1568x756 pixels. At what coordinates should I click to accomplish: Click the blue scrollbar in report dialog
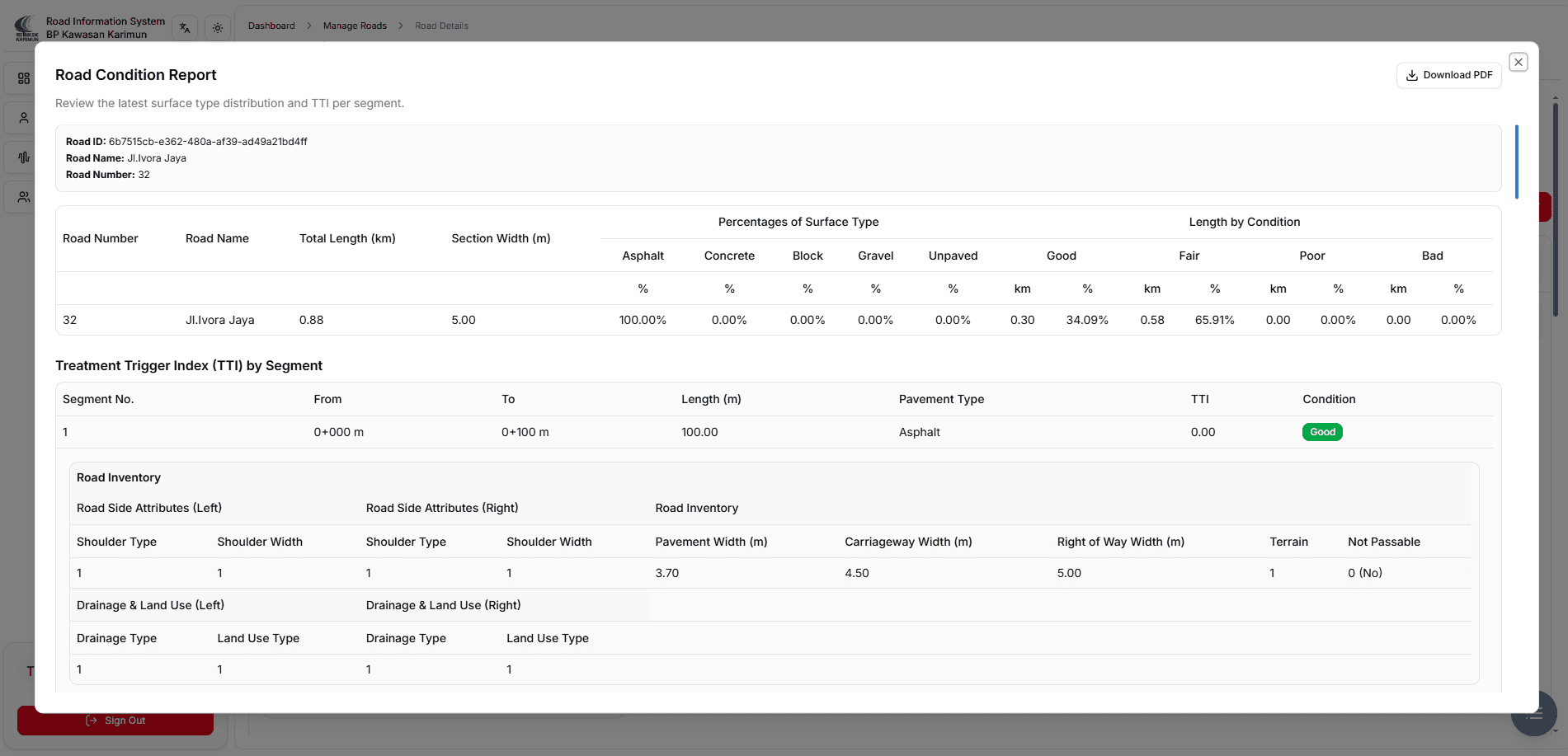tap(1516, 162)
